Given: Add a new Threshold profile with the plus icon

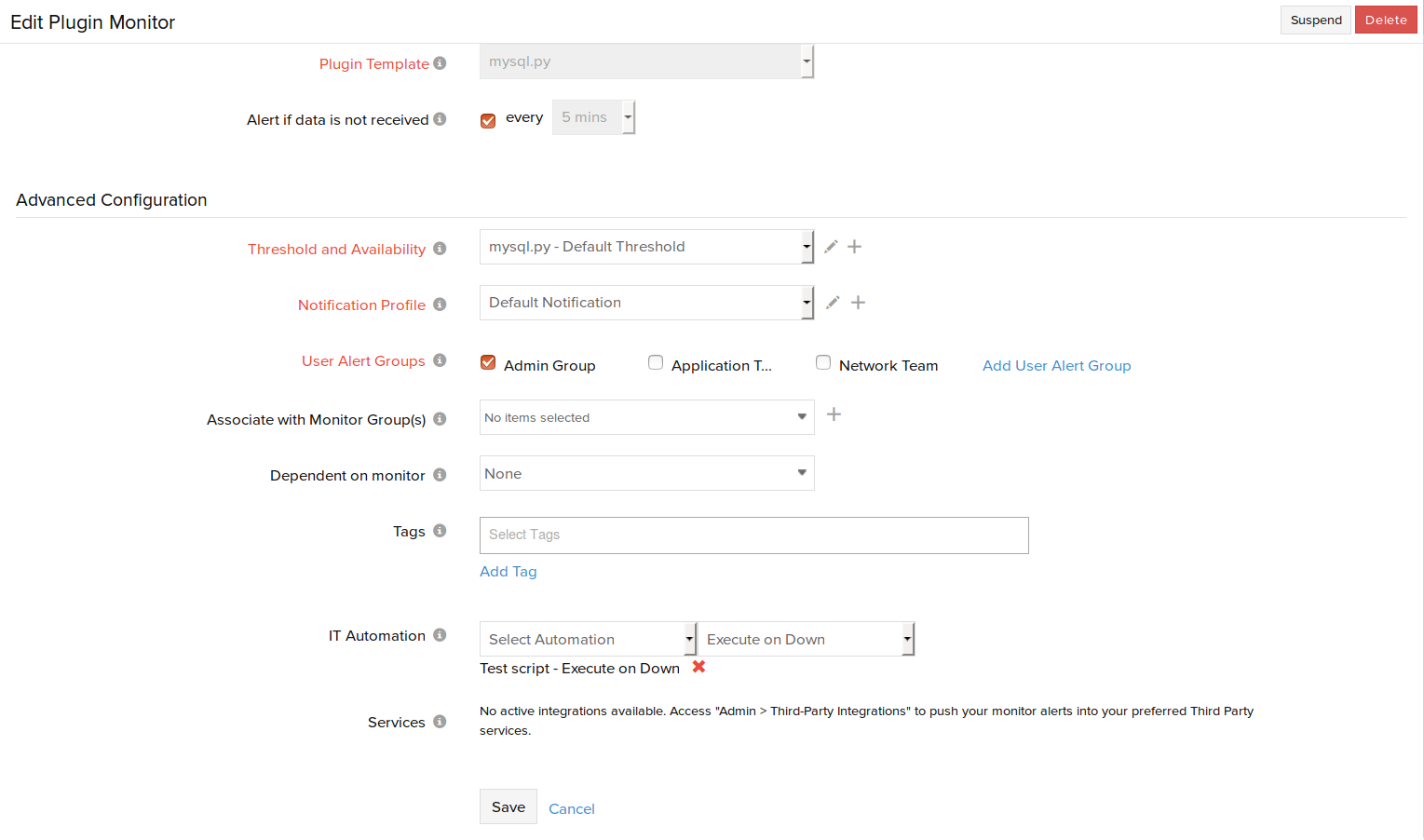Looking at the screenshot, I should coord(855,247).
